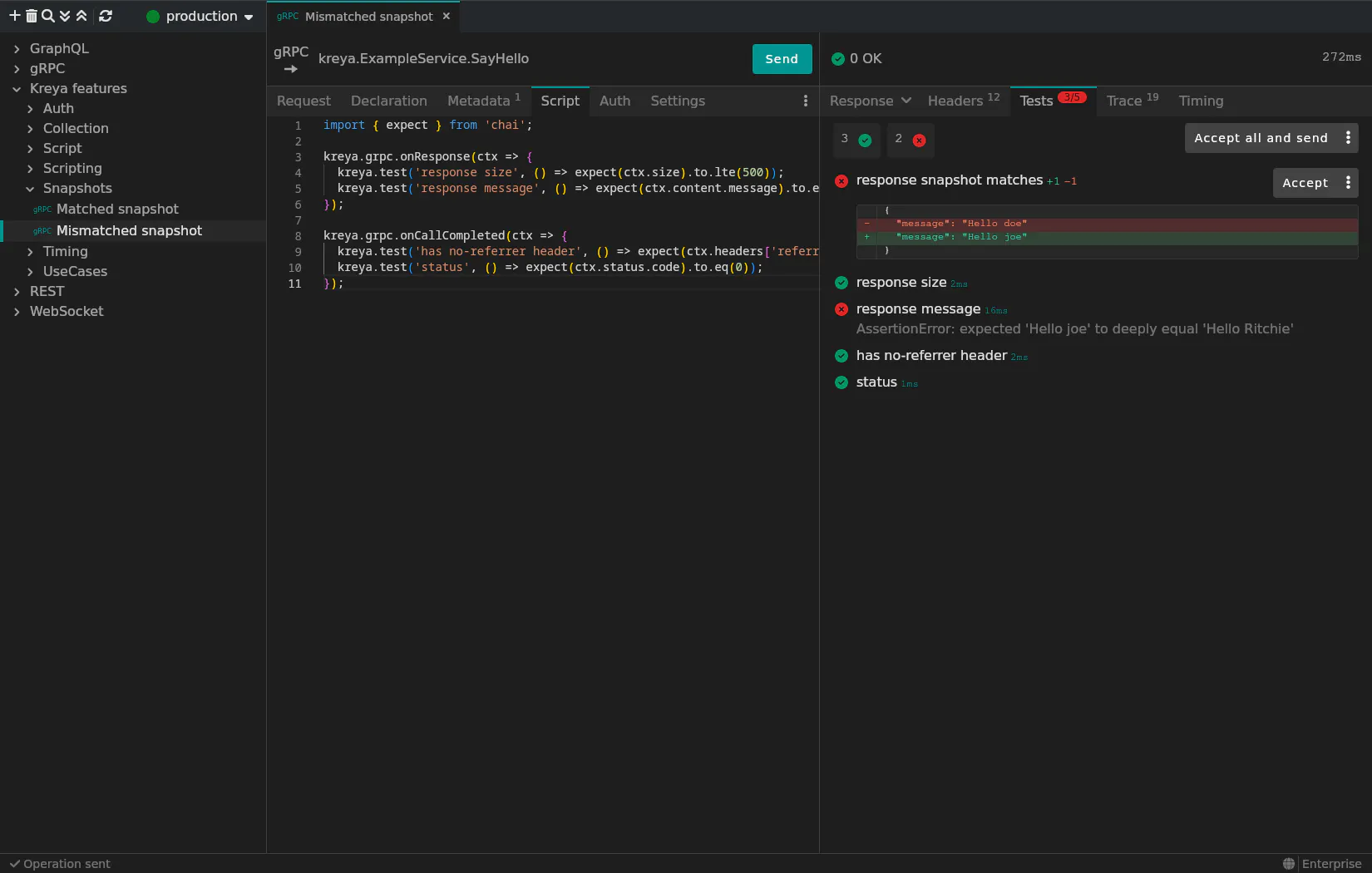Select the Mismatched snapshot editor tab
The image size is (1372, 873).
[363, 17]
